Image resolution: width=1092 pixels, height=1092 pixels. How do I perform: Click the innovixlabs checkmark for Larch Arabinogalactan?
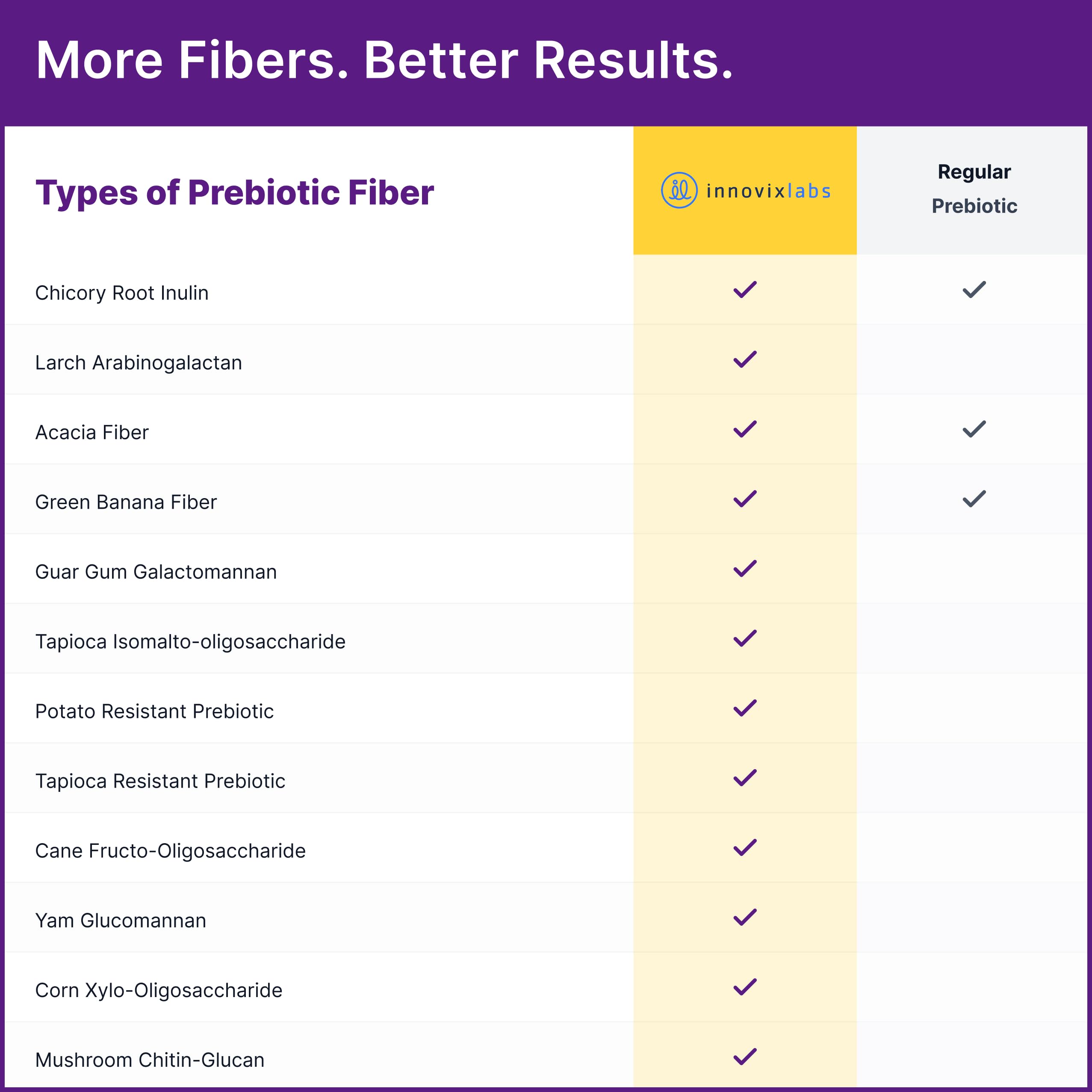[x=744, y=360]
